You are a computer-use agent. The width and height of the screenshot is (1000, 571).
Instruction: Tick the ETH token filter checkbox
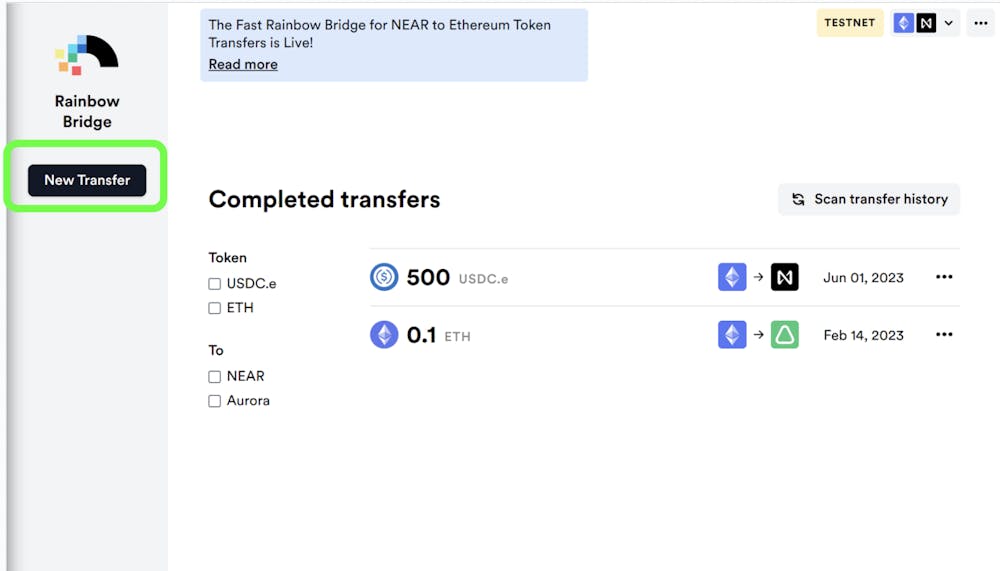point(214,308)
